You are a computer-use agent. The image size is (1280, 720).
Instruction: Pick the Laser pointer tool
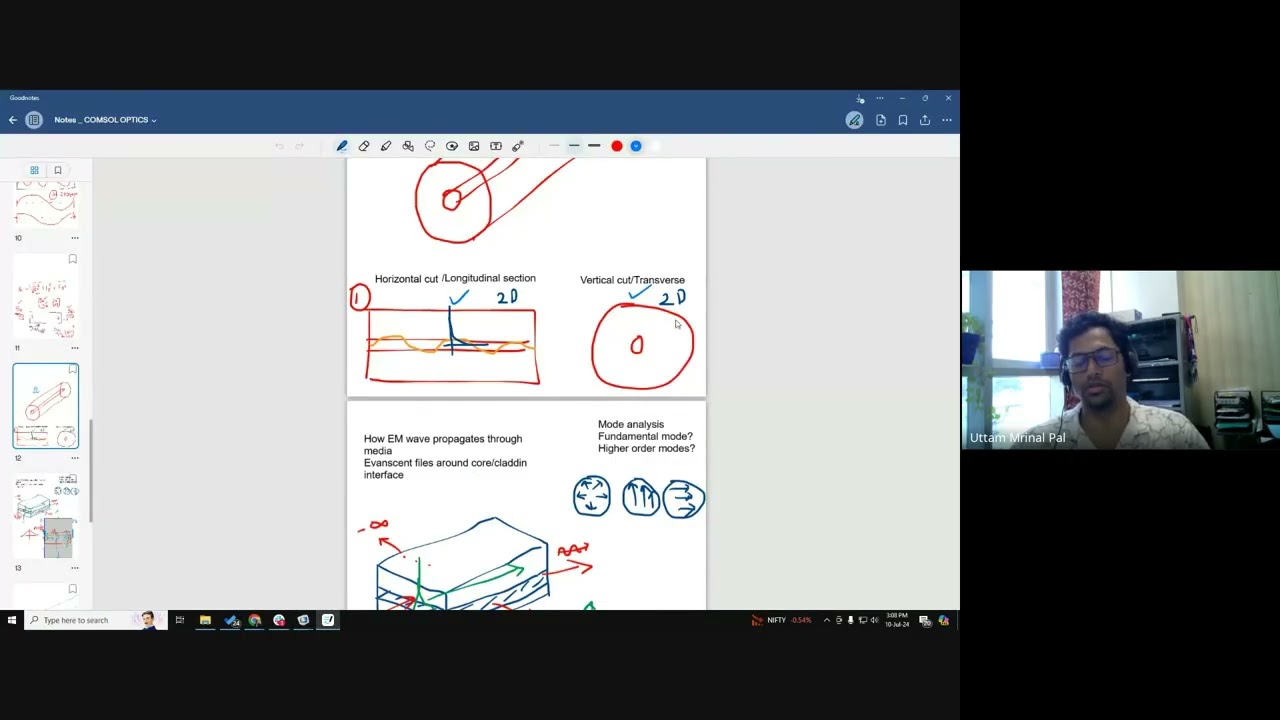(518, 146)
